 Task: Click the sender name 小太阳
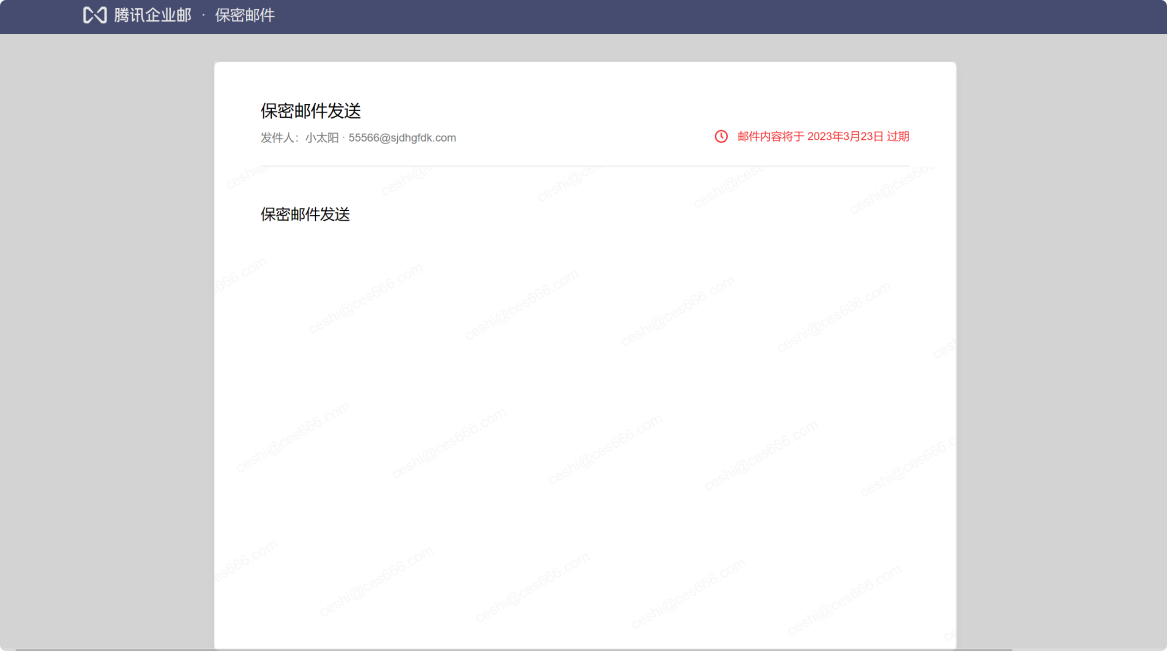(x=322, y=138)
